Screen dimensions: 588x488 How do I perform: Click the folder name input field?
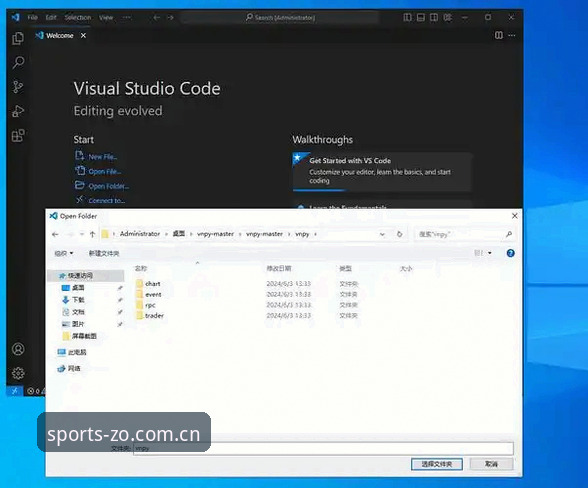323,449
